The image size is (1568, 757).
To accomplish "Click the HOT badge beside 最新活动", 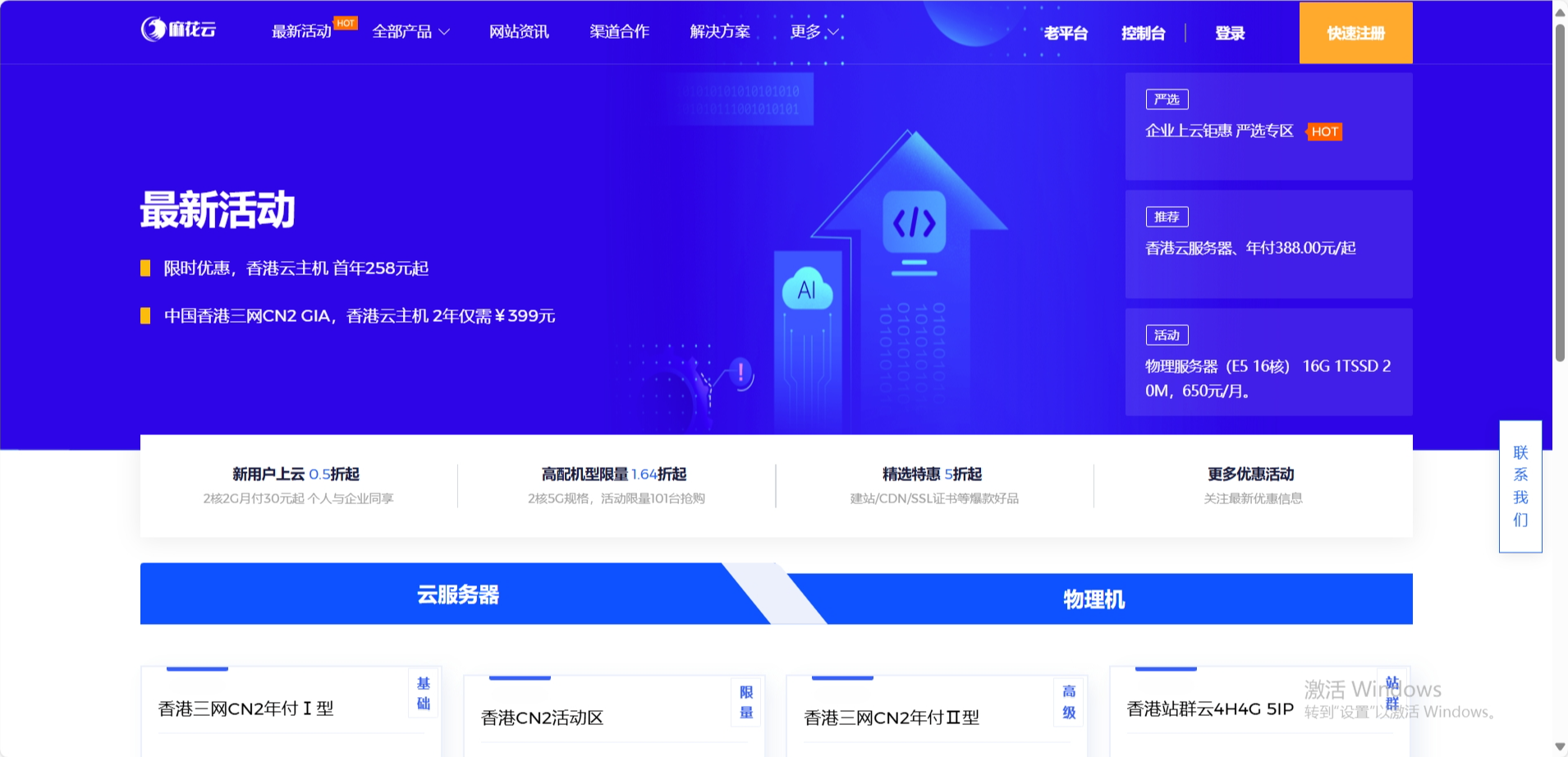I will coord(346,23).
